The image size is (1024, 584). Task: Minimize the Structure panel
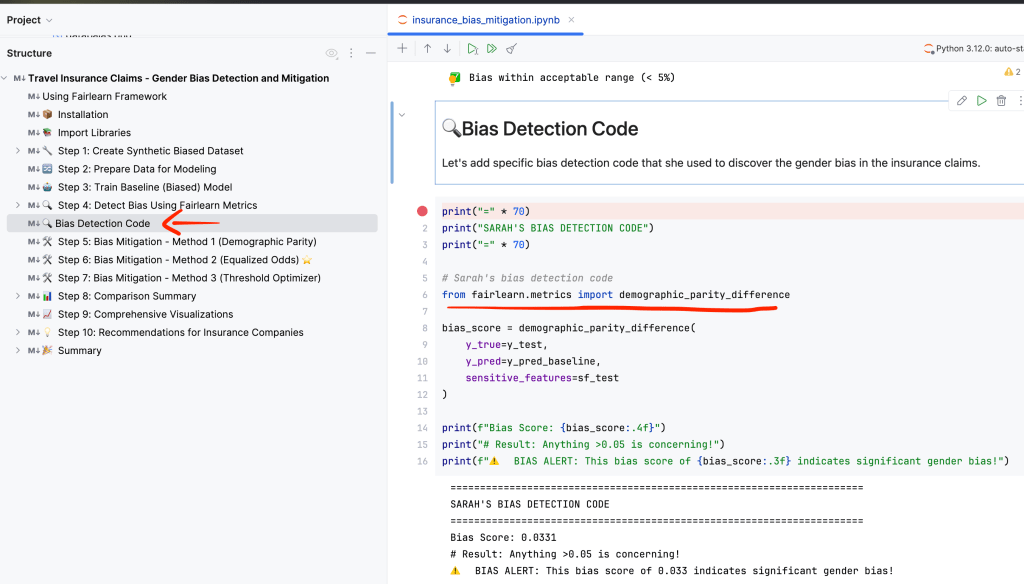pos(371,53)
